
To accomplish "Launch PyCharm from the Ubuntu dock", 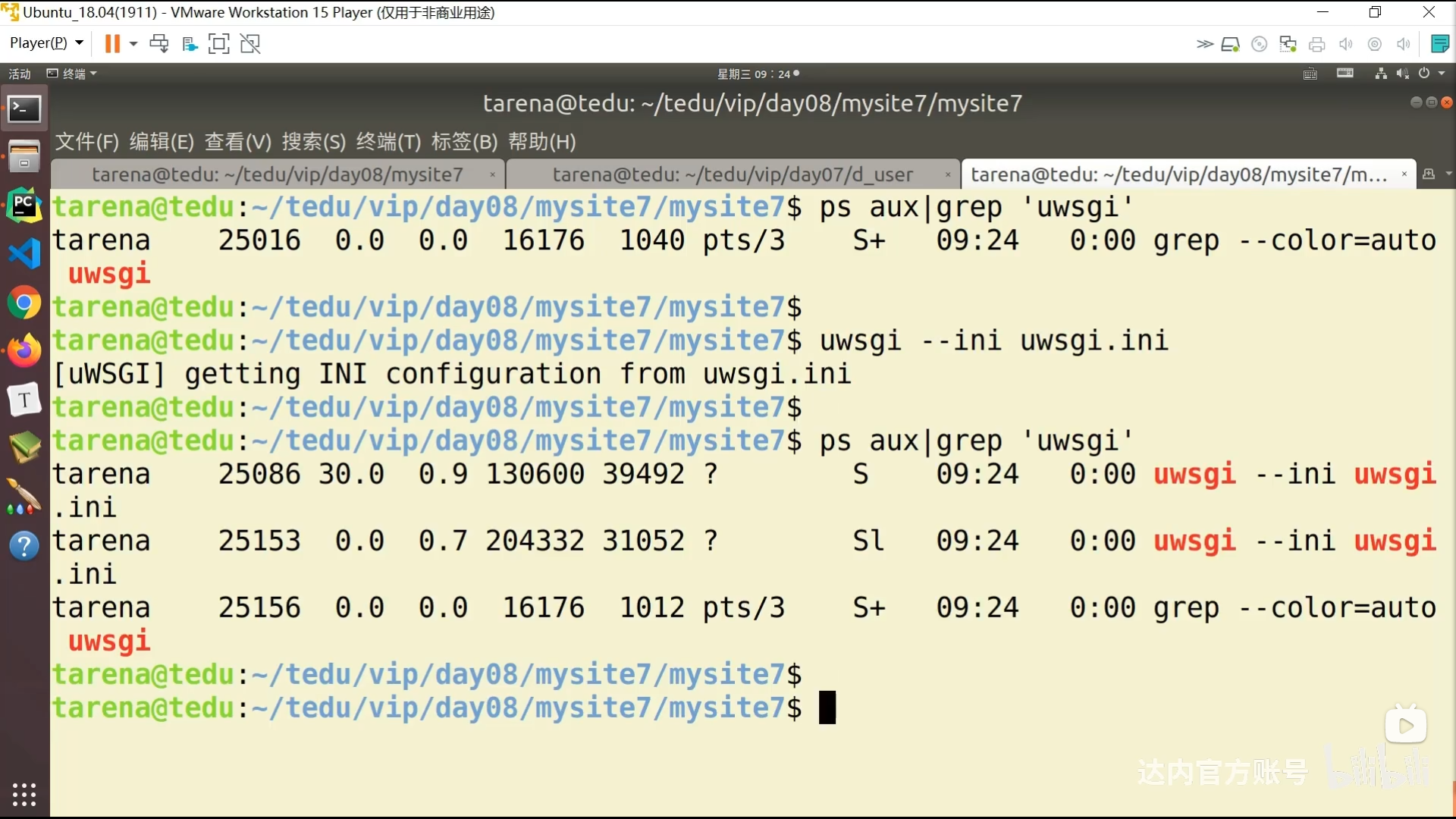I will pyautogui.click(x=24, y=205).
